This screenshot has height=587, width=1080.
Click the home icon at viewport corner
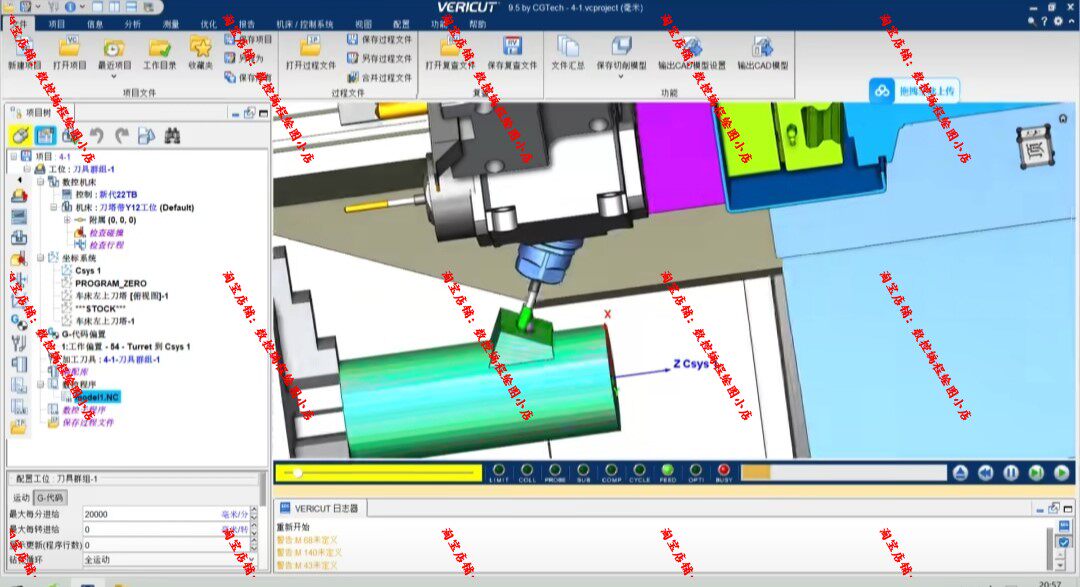point(1063,119)
